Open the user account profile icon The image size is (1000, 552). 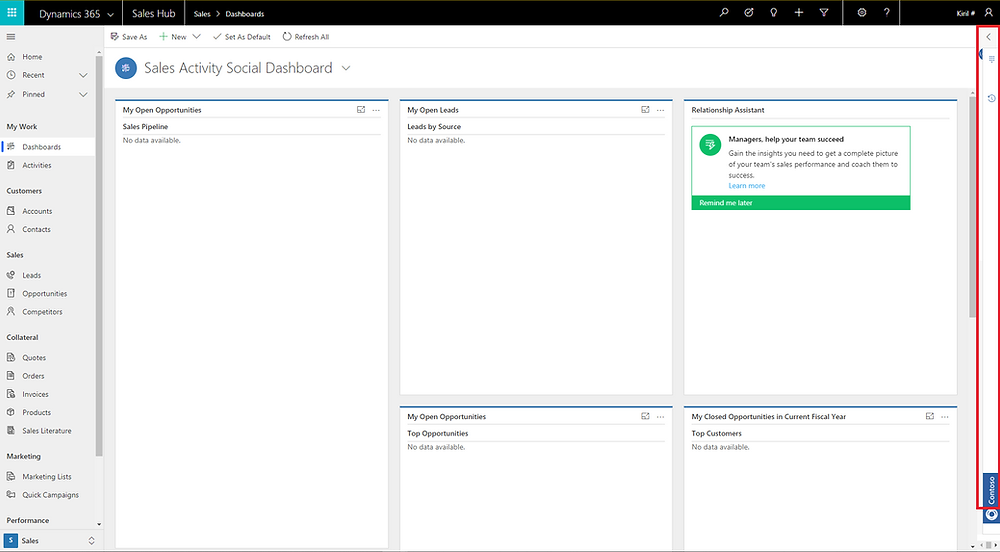point(989,13)
